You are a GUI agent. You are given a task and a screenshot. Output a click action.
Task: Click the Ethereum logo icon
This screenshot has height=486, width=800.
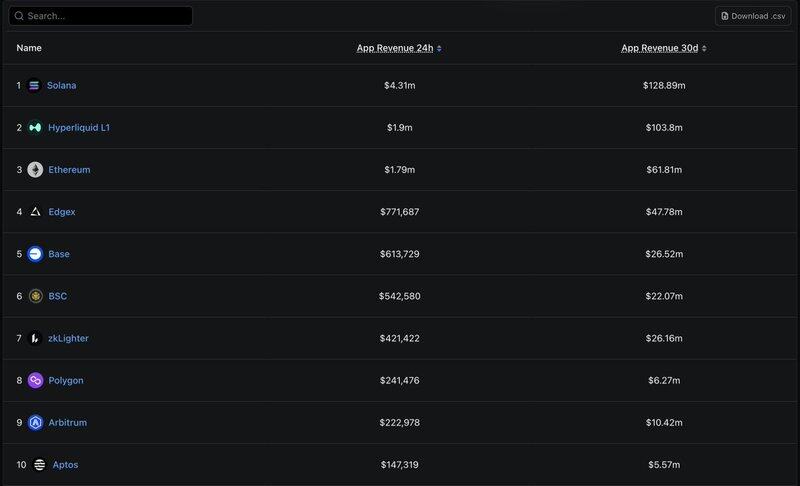point(35,170)
